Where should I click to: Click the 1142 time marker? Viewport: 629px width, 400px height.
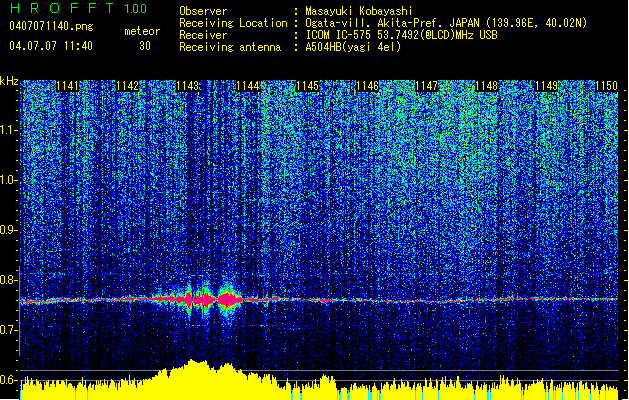127,86
